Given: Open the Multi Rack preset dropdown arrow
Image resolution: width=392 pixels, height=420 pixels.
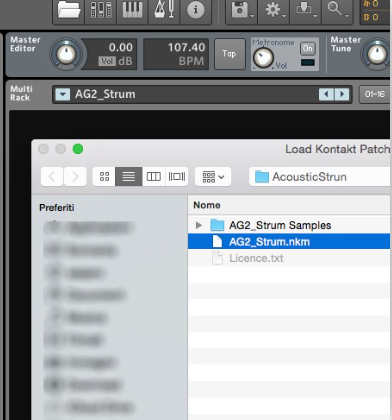Looking at the screenshot, I should tap(62, 95).
